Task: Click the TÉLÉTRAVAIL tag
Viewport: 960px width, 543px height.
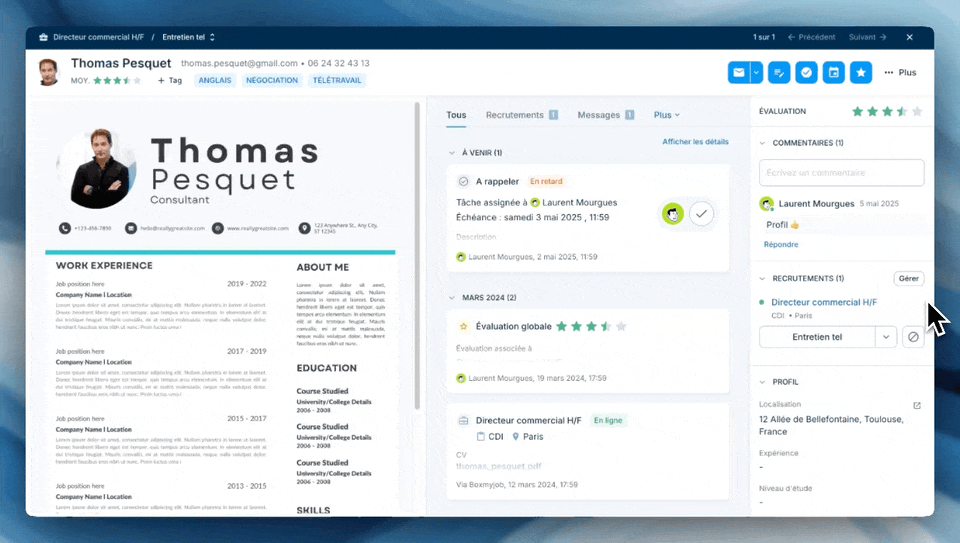Action: (x=337, y=80)
